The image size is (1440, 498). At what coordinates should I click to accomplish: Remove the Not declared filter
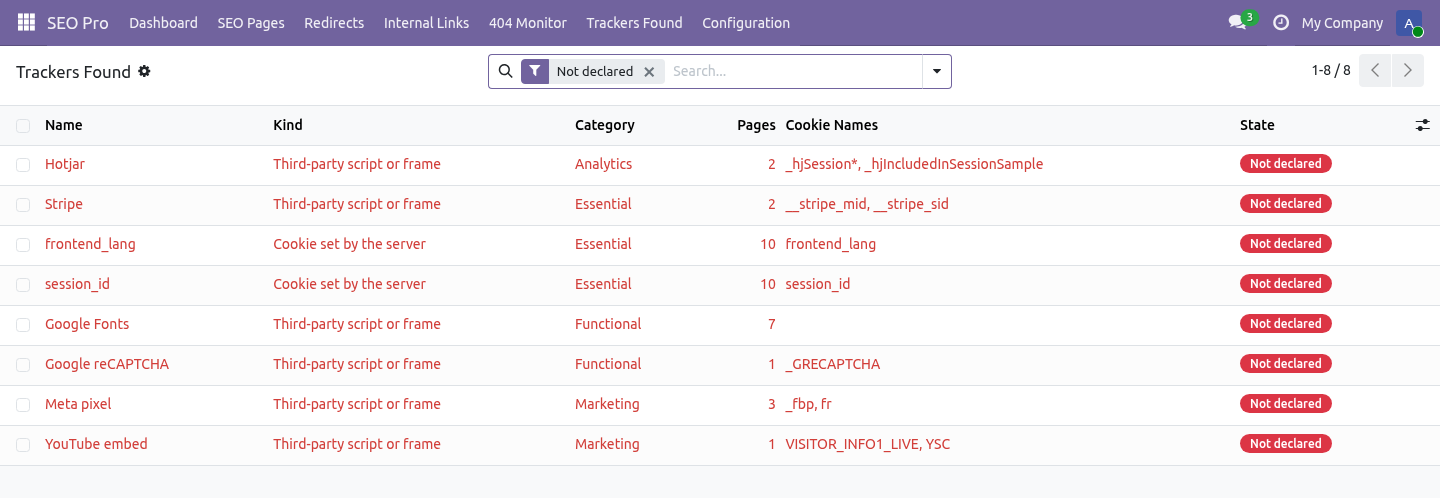click(649, 72)
